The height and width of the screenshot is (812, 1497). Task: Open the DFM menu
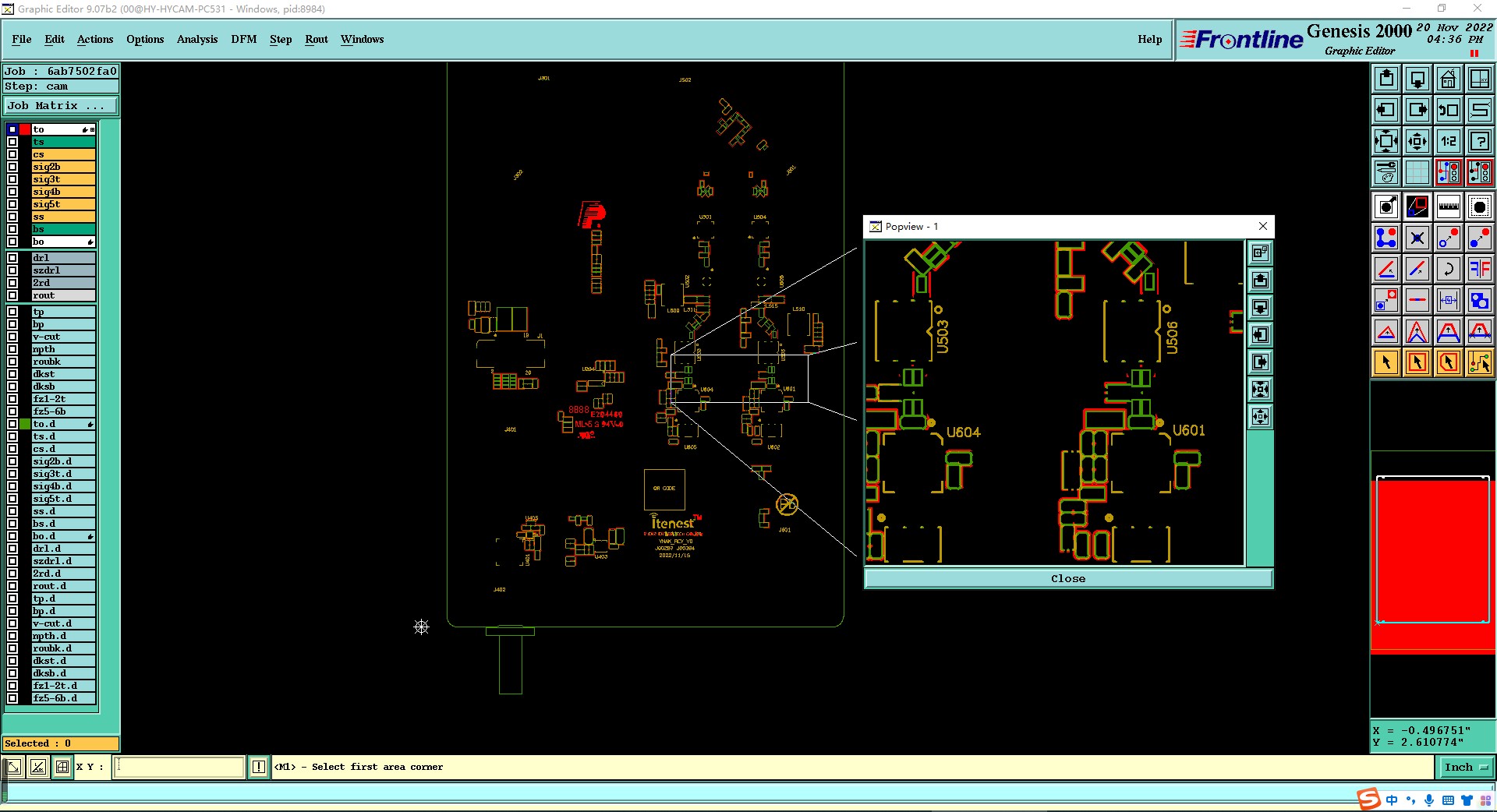click(x=244, y=39)
